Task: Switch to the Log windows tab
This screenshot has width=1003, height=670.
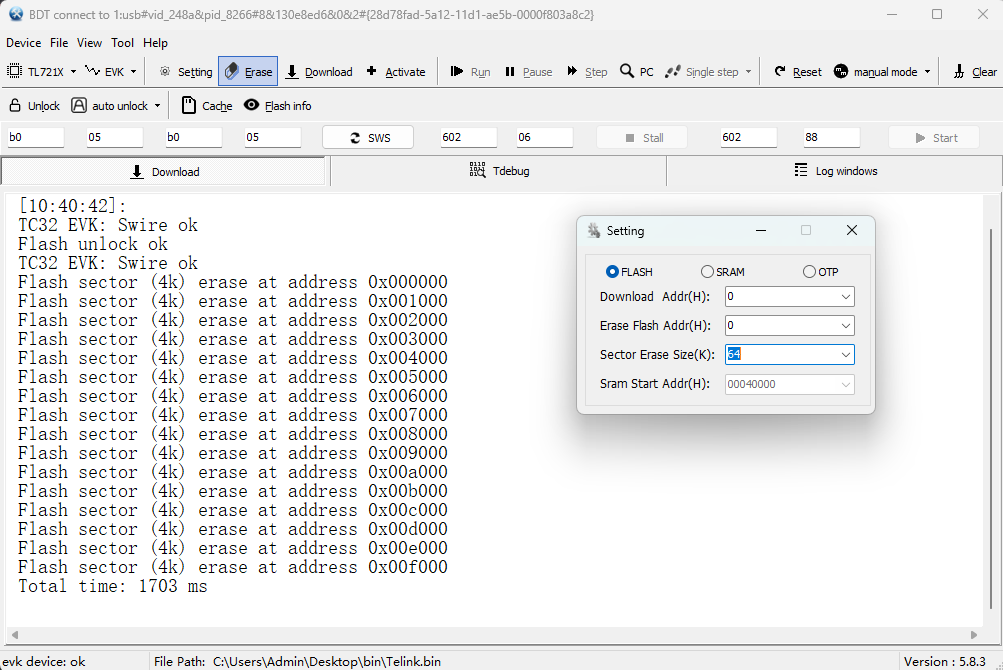Action: click(835, 171)
